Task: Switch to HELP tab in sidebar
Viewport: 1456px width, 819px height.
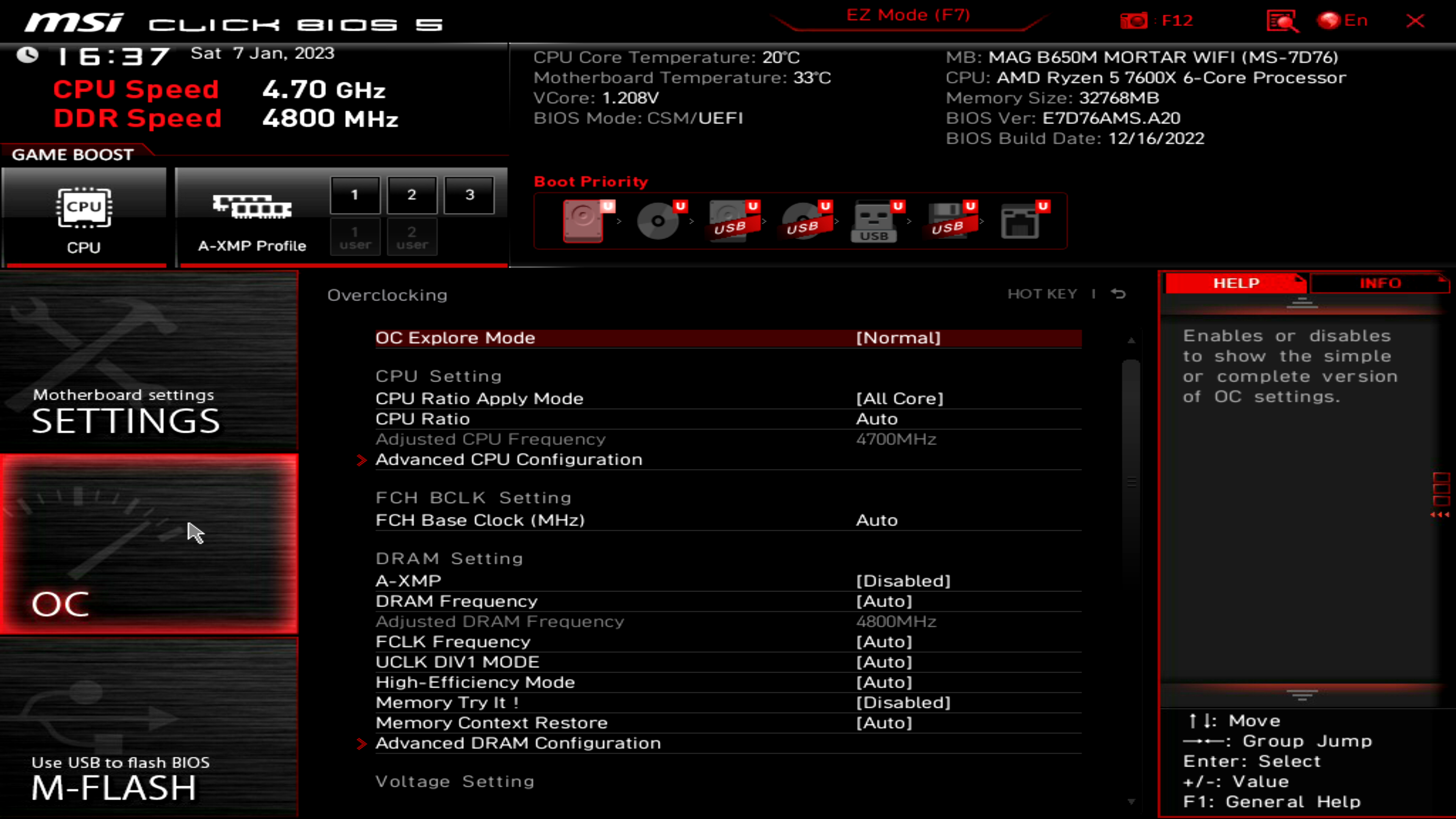Action: [1237, 283]
